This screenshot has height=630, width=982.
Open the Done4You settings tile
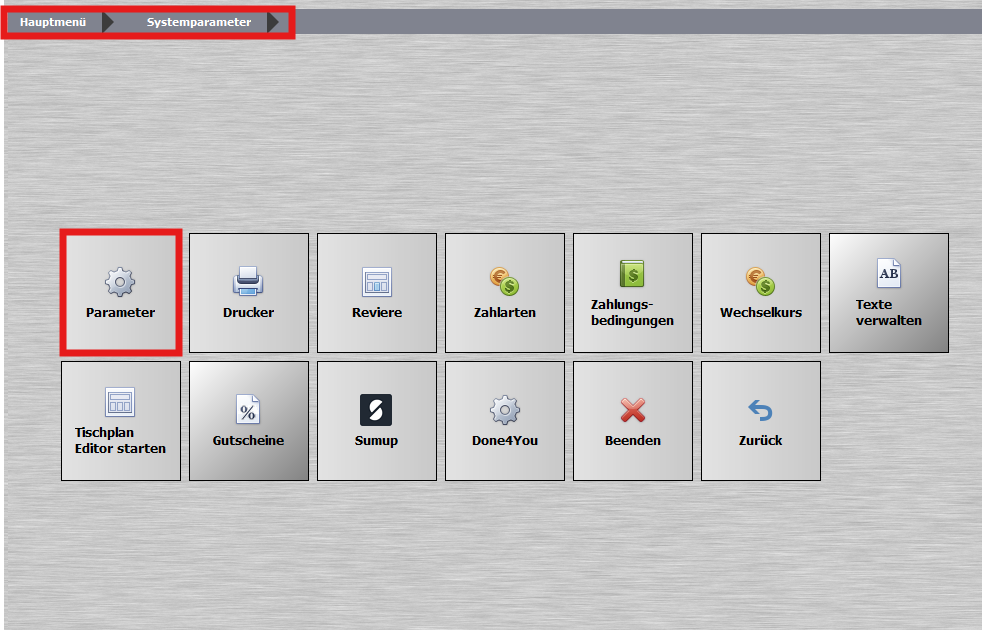tap(505, 421)
